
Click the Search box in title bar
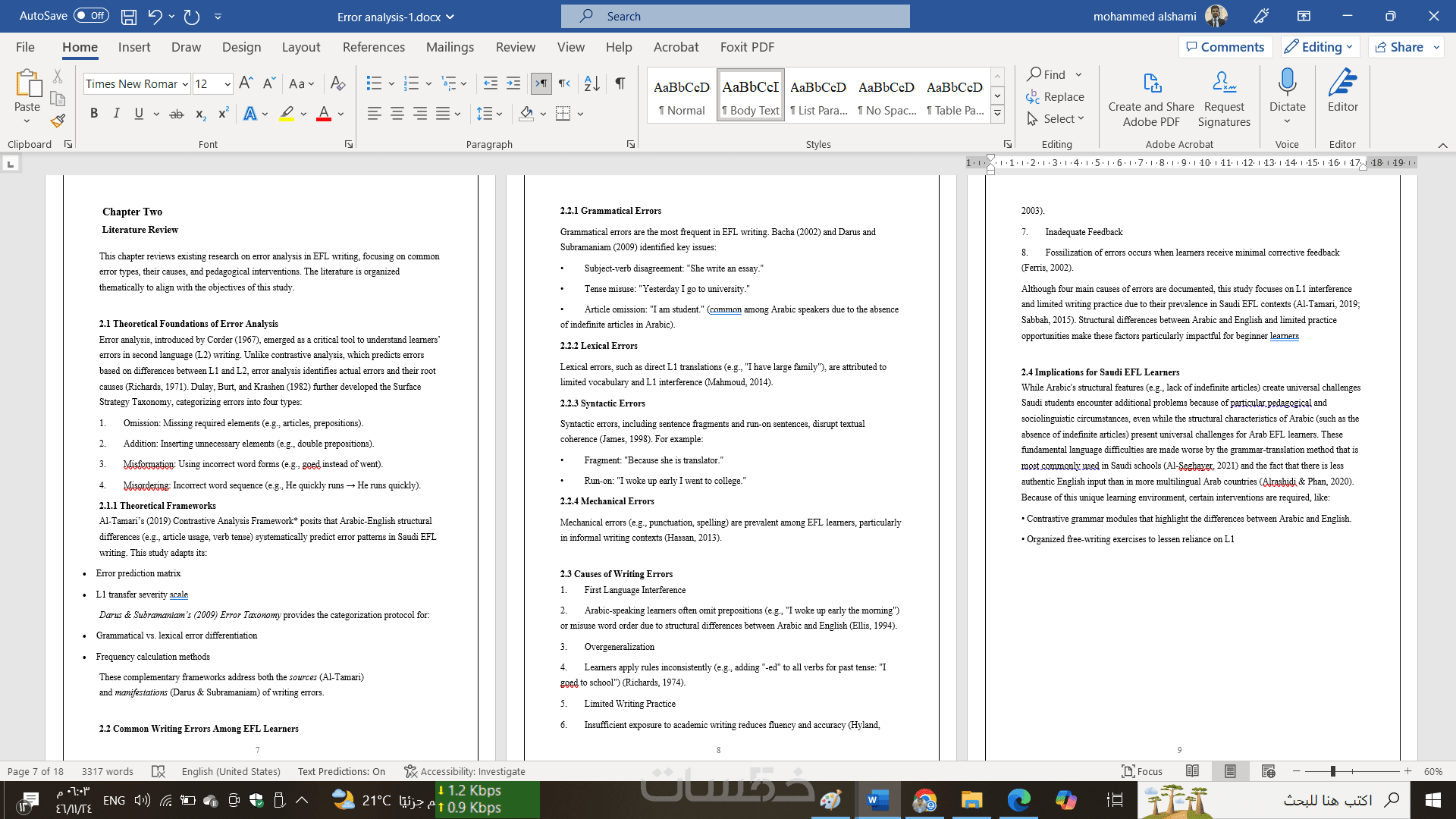tap(735, 16)
